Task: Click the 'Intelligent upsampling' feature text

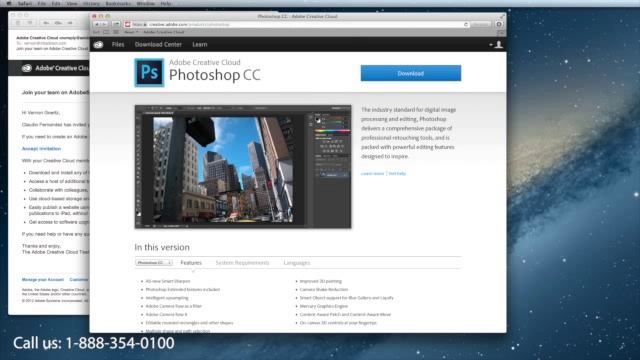Action: point(167,298)
